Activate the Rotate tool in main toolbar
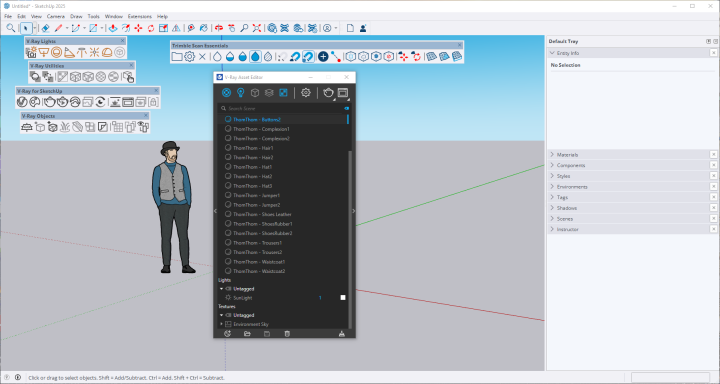Image resolution: width=720 pixels, height=384 pixels. point(151,28)
